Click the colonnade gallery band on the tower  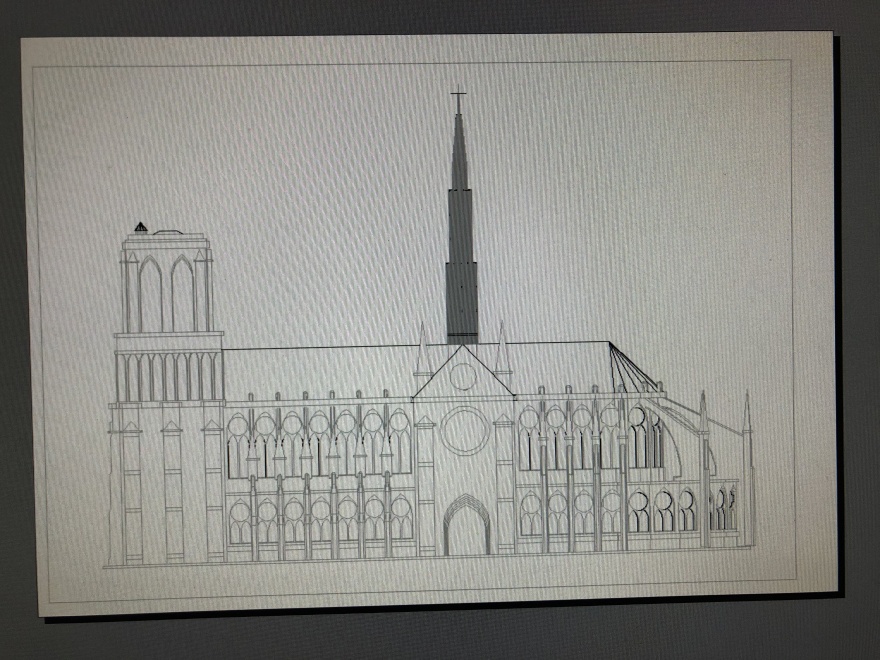tap(168, 376)
